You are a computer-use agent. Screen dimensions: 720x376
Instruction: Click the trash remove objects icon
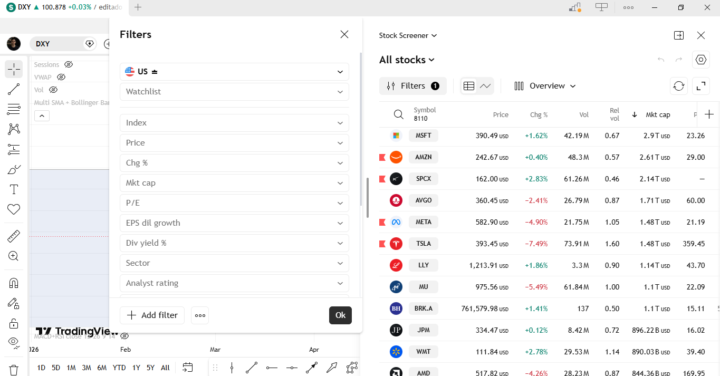pyautogui.click(x=14, y=370)
